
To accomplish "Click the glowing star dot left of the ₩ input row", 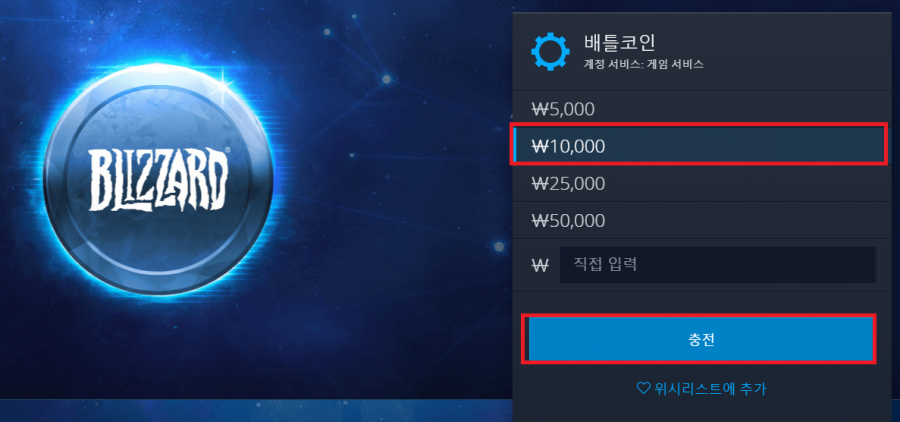I will coord(499,246).
